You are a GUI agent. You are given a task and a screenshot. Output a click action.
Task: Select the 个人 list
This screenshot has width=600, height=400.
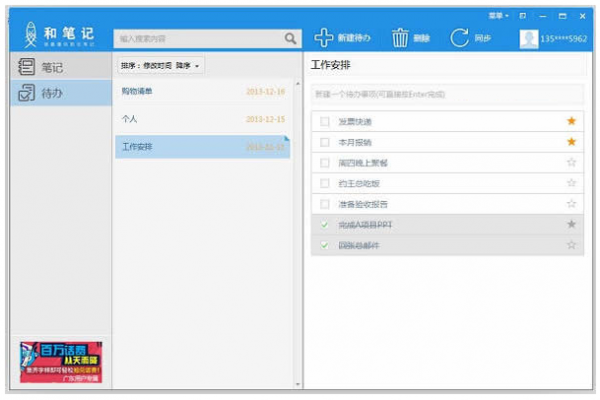pyautogui.click(x=203, y=119)
